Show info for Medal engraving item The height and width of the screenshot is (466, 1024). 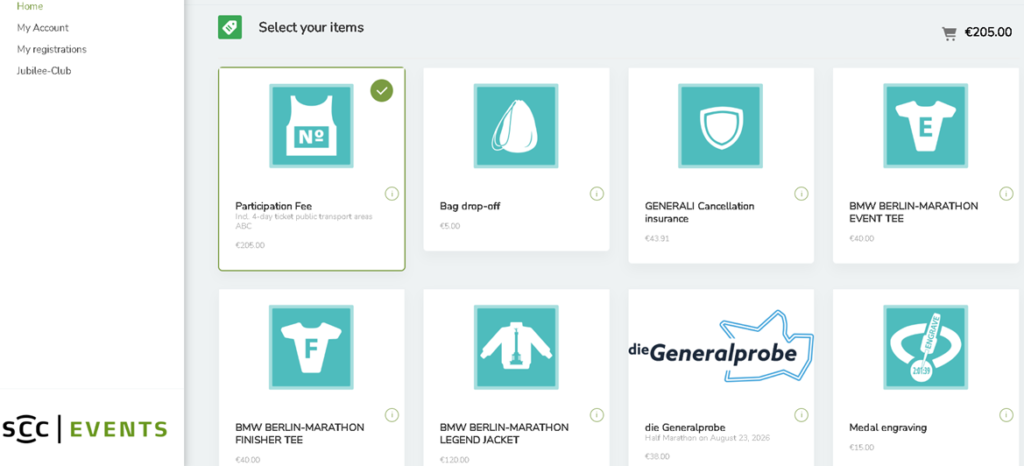tap(1006, 415)
